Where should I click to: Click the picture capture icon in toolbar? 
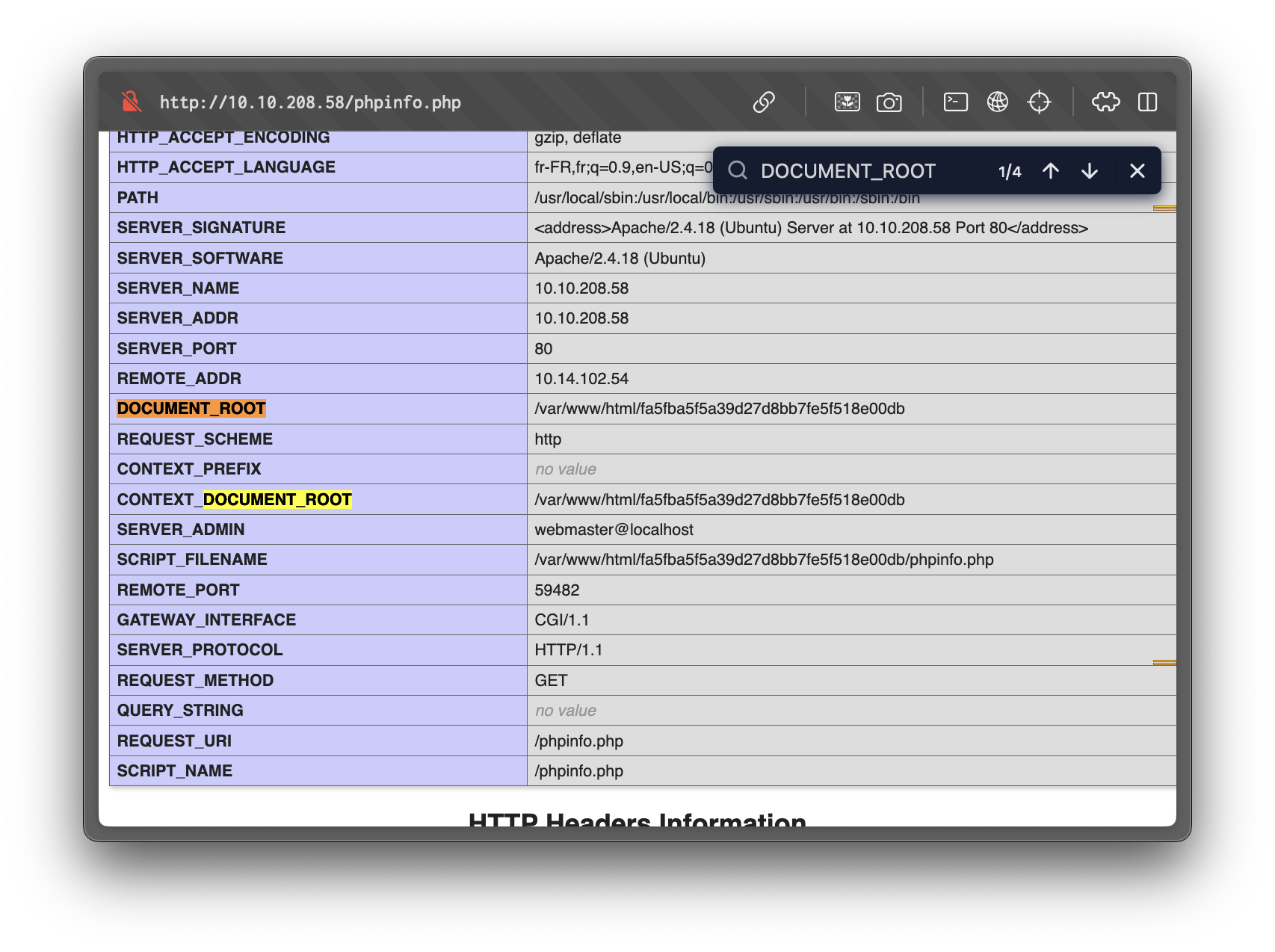pyautogui.click(x=847, y=102)
